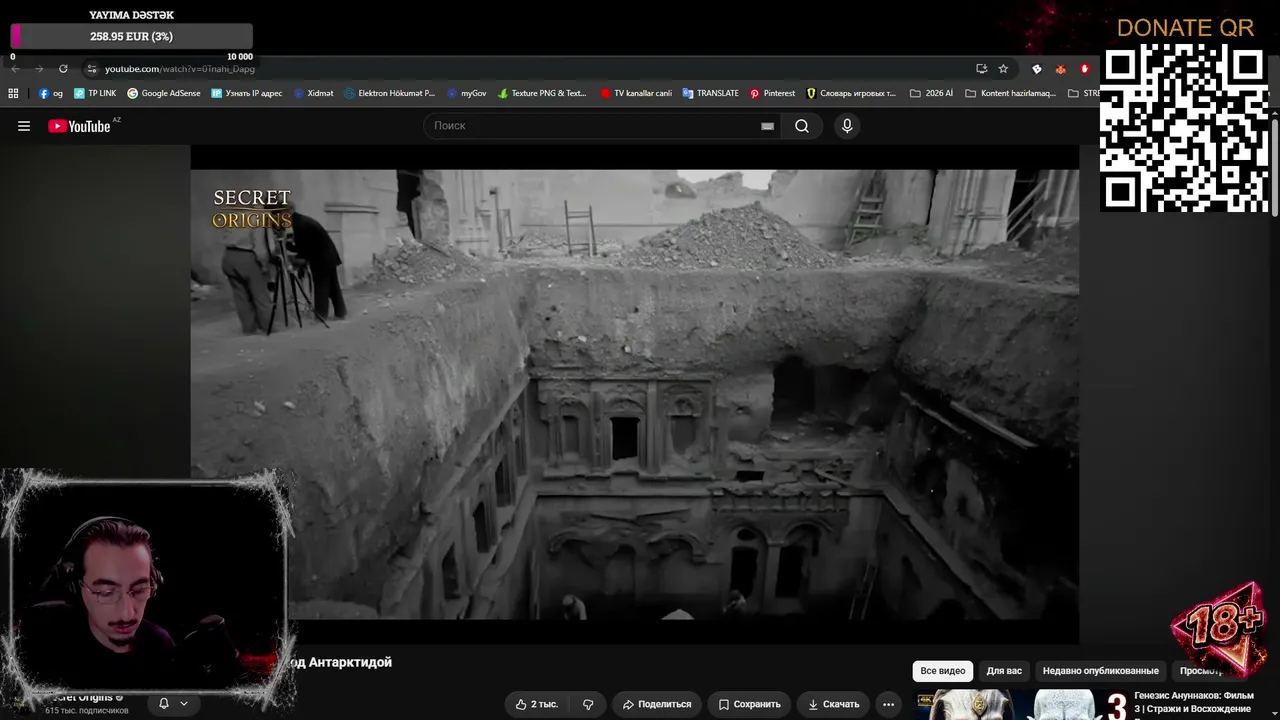Like the video with 2 тыс. thumbs up
Screen dimensions: 1280x720
coord(537,704)
